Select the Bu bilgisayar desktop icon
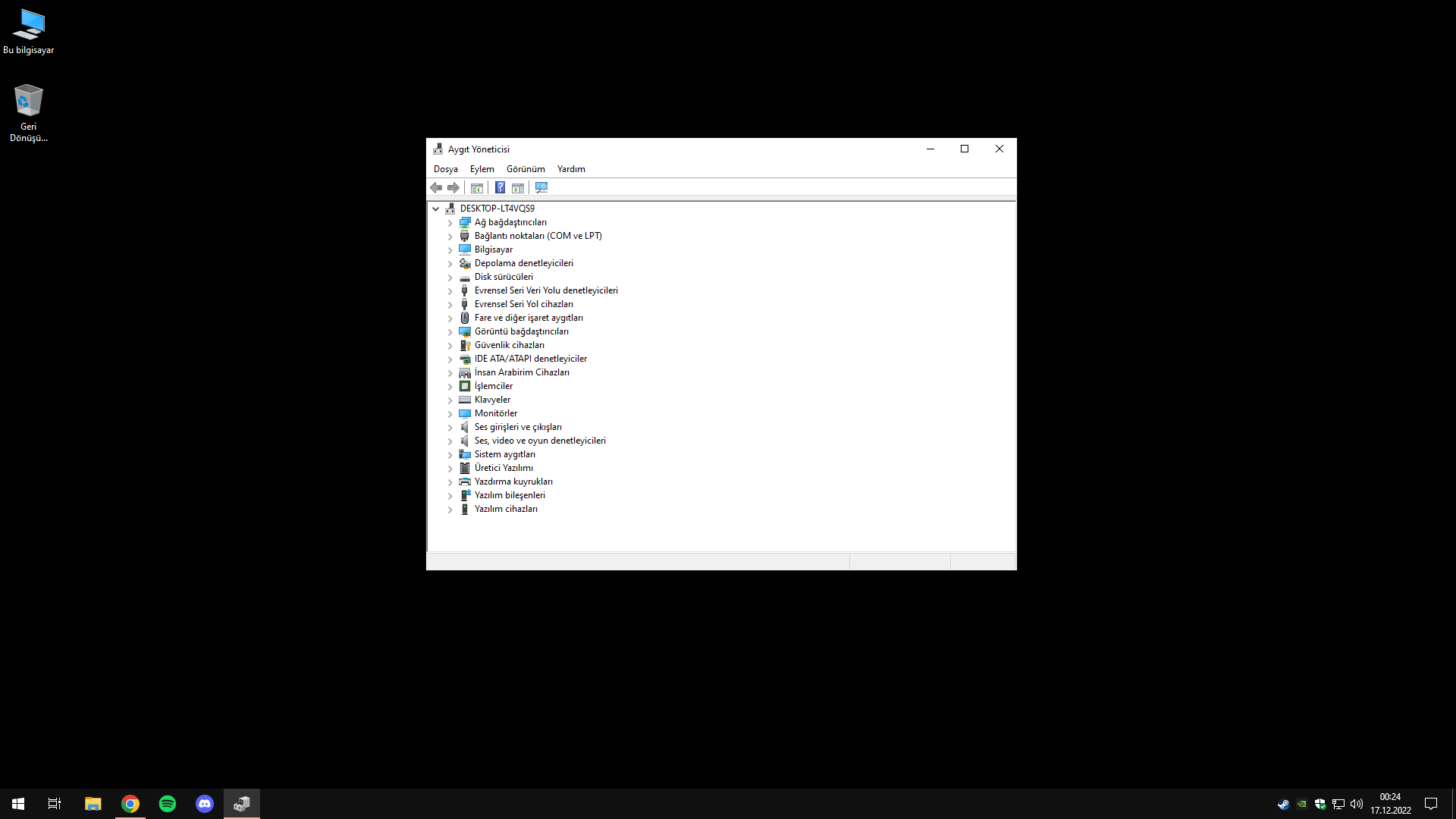 (29, 32)
